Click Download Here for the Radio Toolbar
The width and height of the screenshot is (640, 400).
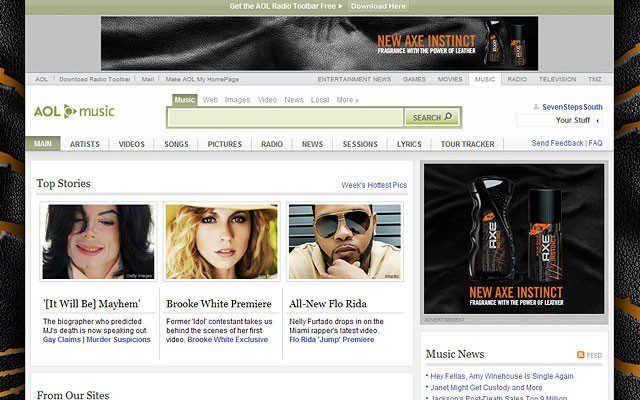tap(378, 6)
